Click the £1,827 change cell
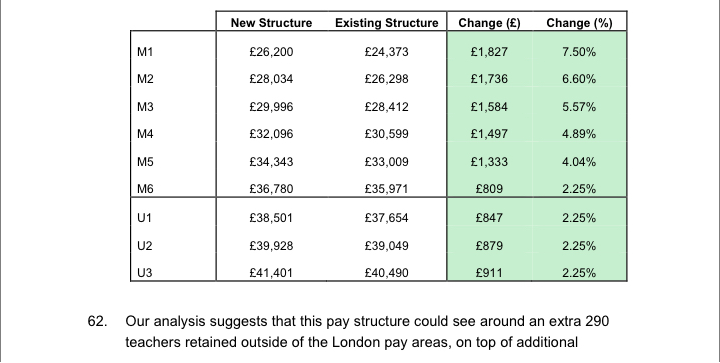This screenshot has width=720, height=363. click(x=489, y=52)
